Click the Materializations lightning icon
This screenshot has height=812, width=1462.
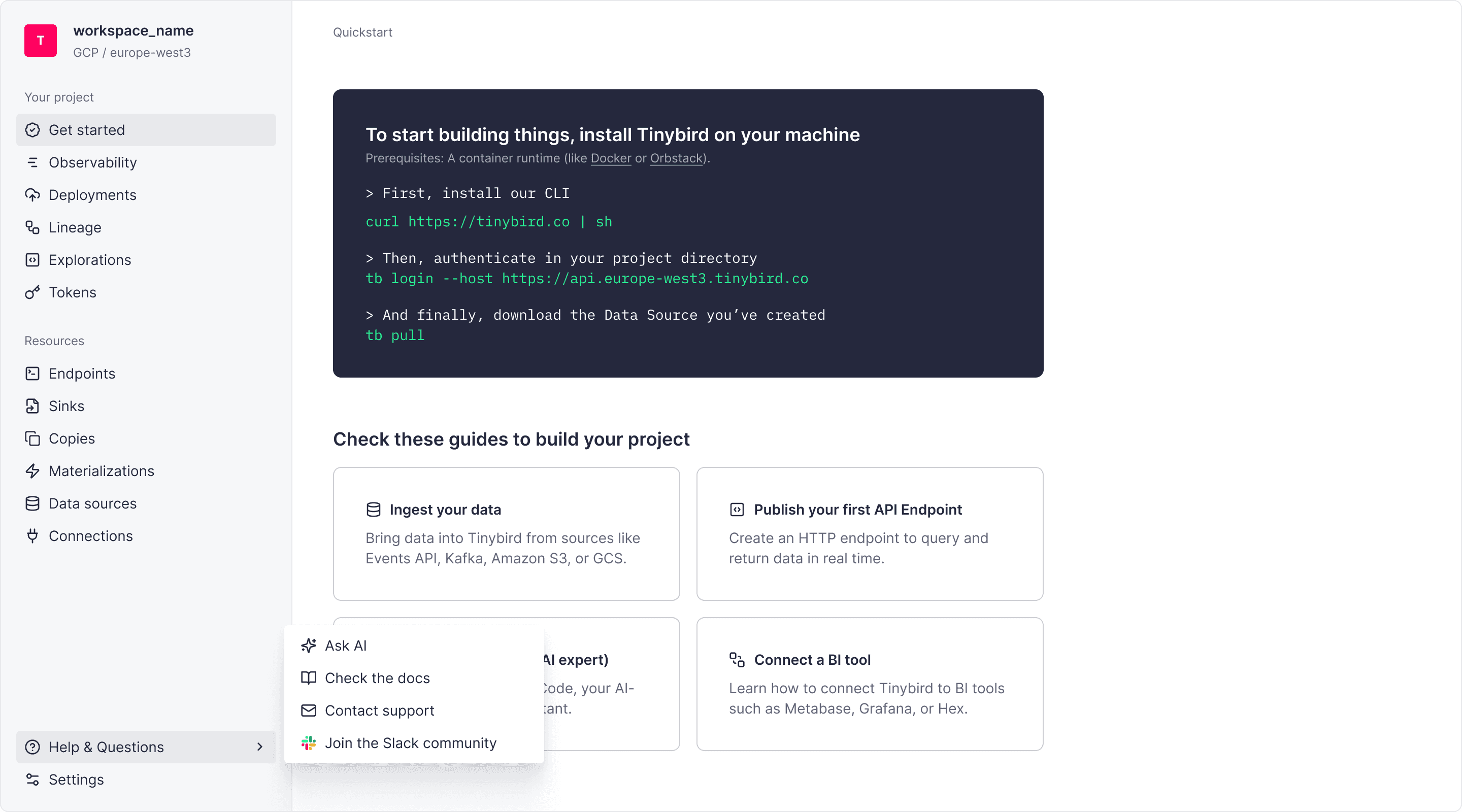coord(32,471)
